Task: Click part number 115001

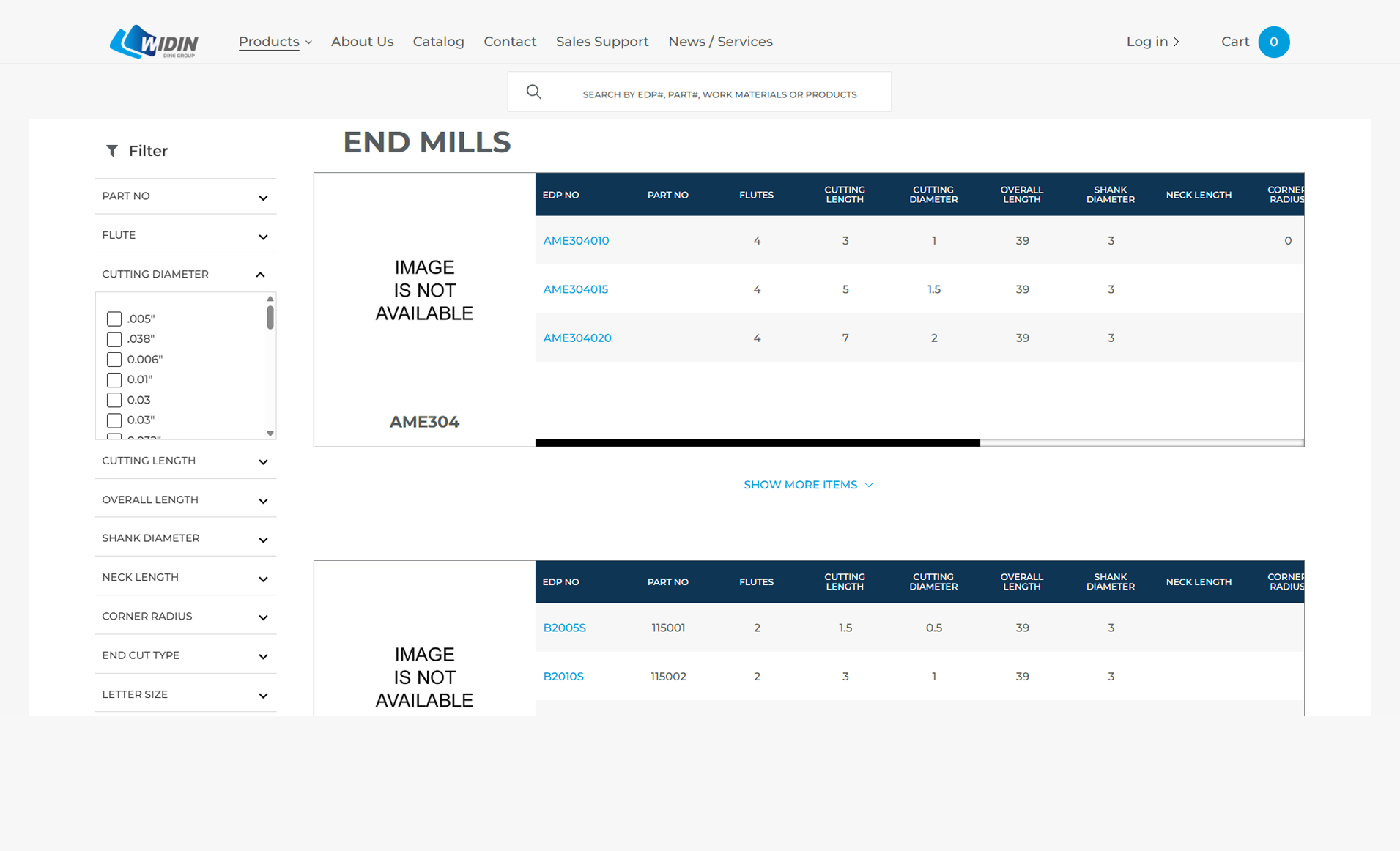Action: click(x=668, y=628)
